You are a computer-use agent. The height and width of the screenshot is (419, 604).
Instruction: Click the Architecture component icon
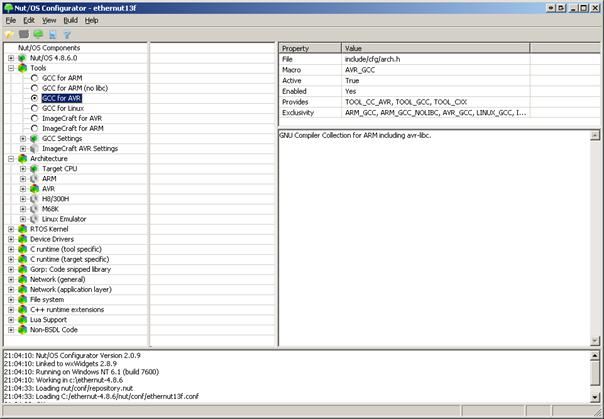click(x=22, y=159)
